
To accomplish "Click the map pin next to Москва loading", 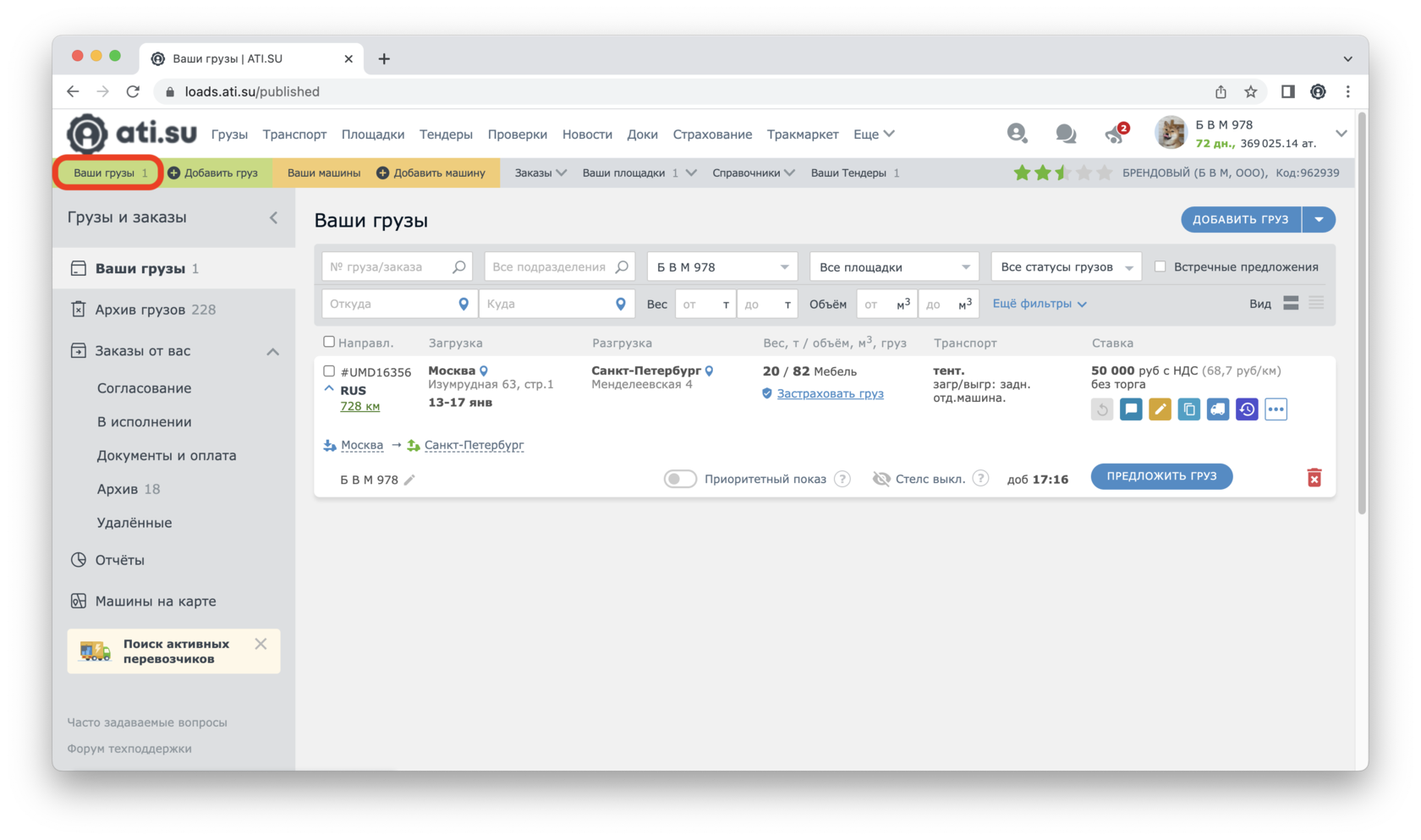I will click(484, 371).
